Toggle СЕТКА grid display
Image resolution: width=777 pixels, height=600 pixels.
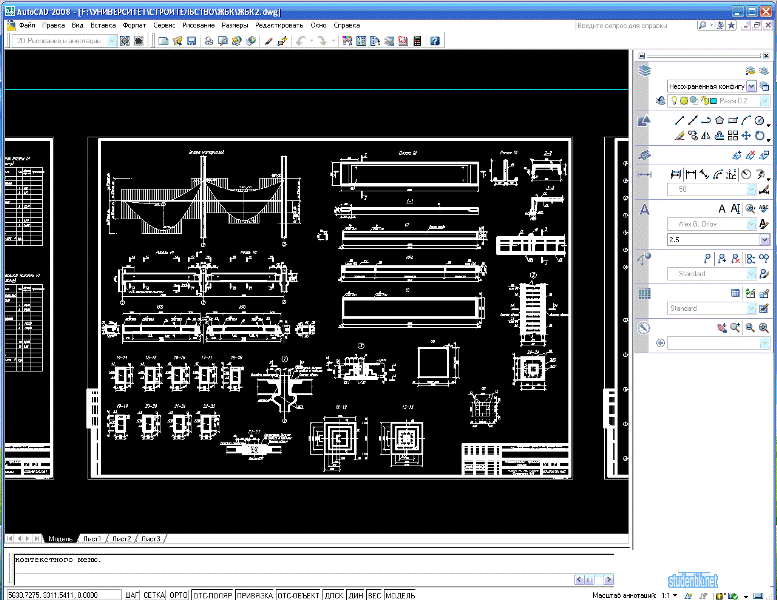pyautogui.click(x=154, y=595)
